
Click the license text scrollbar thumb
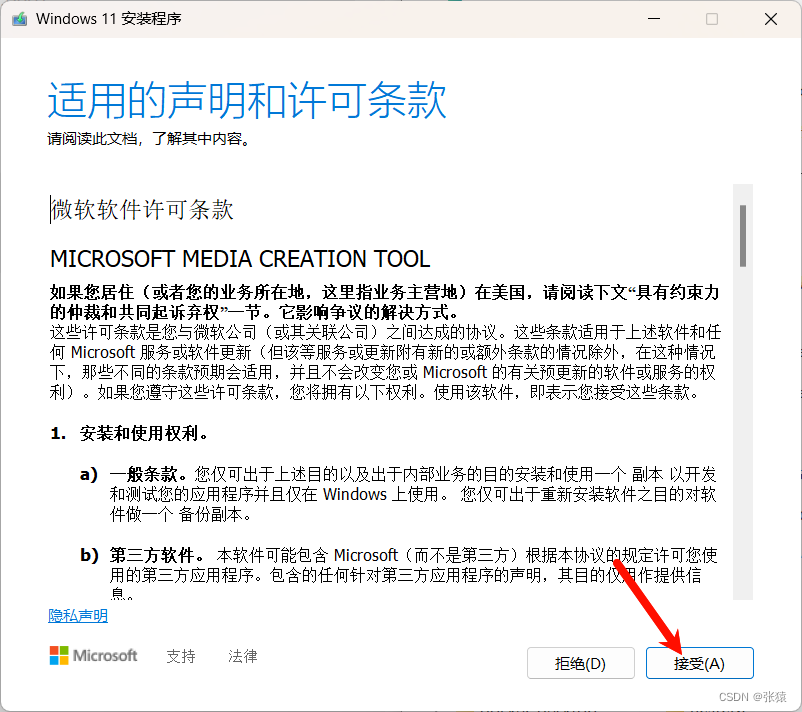point(743,236)
